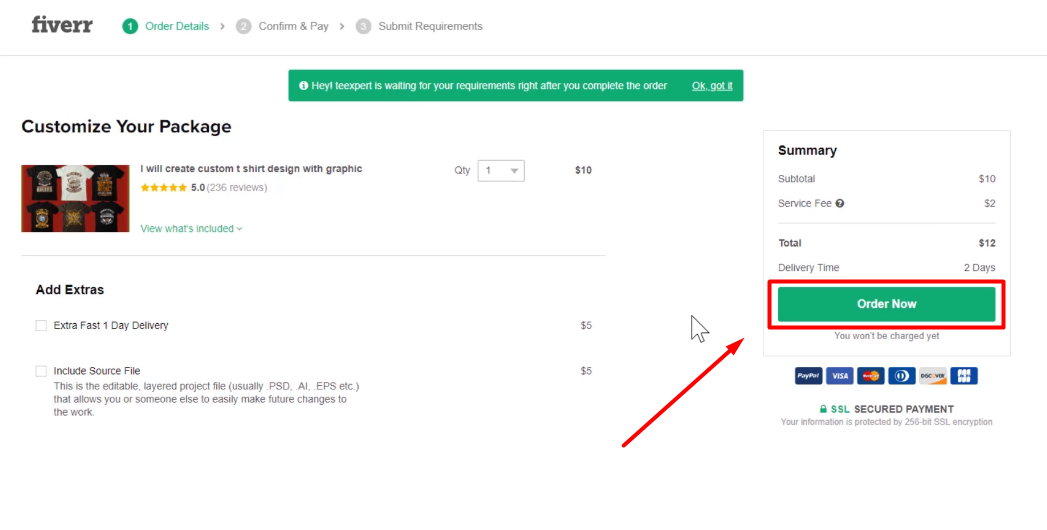
Task: Click the green SSL padlock icon
Action: coord(823,409)
